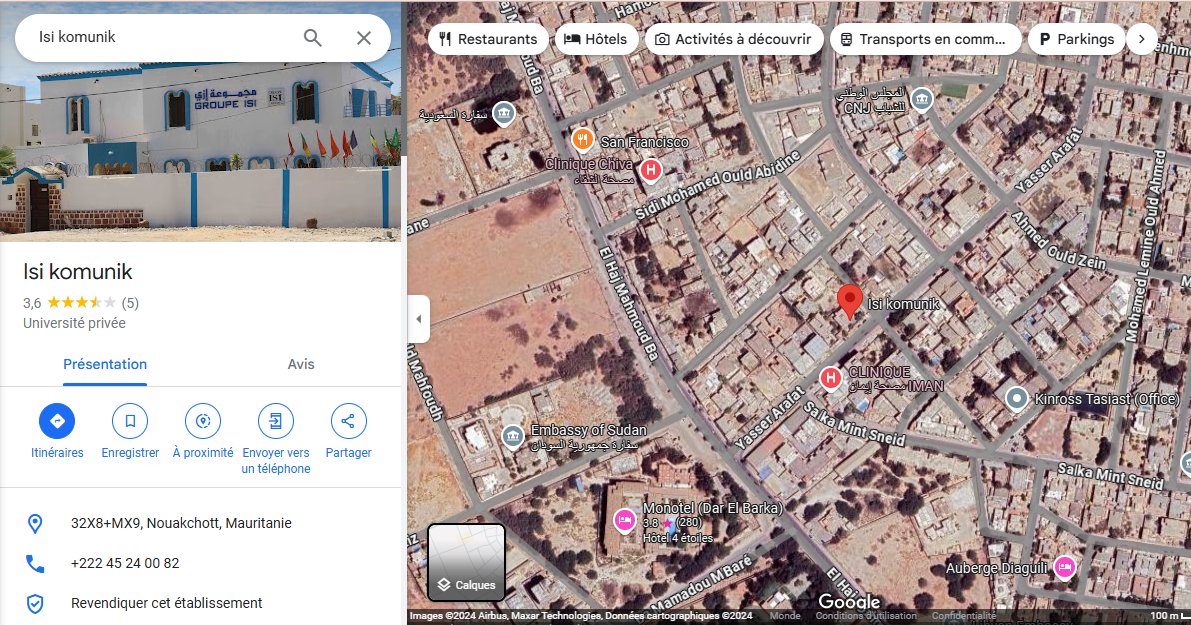
Task: Share the place using Partager icon
Action: point(348,421)
